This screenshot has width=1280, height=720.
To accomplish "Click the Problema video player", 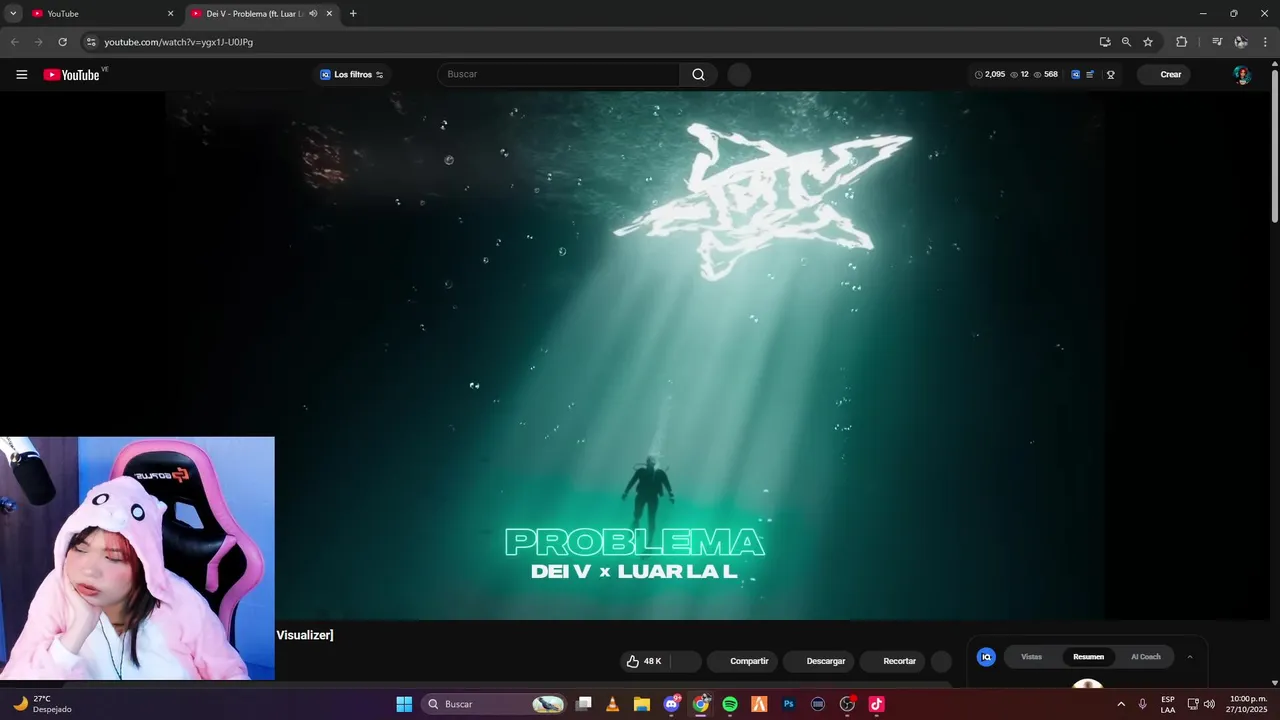I will (x=635, y=355).
